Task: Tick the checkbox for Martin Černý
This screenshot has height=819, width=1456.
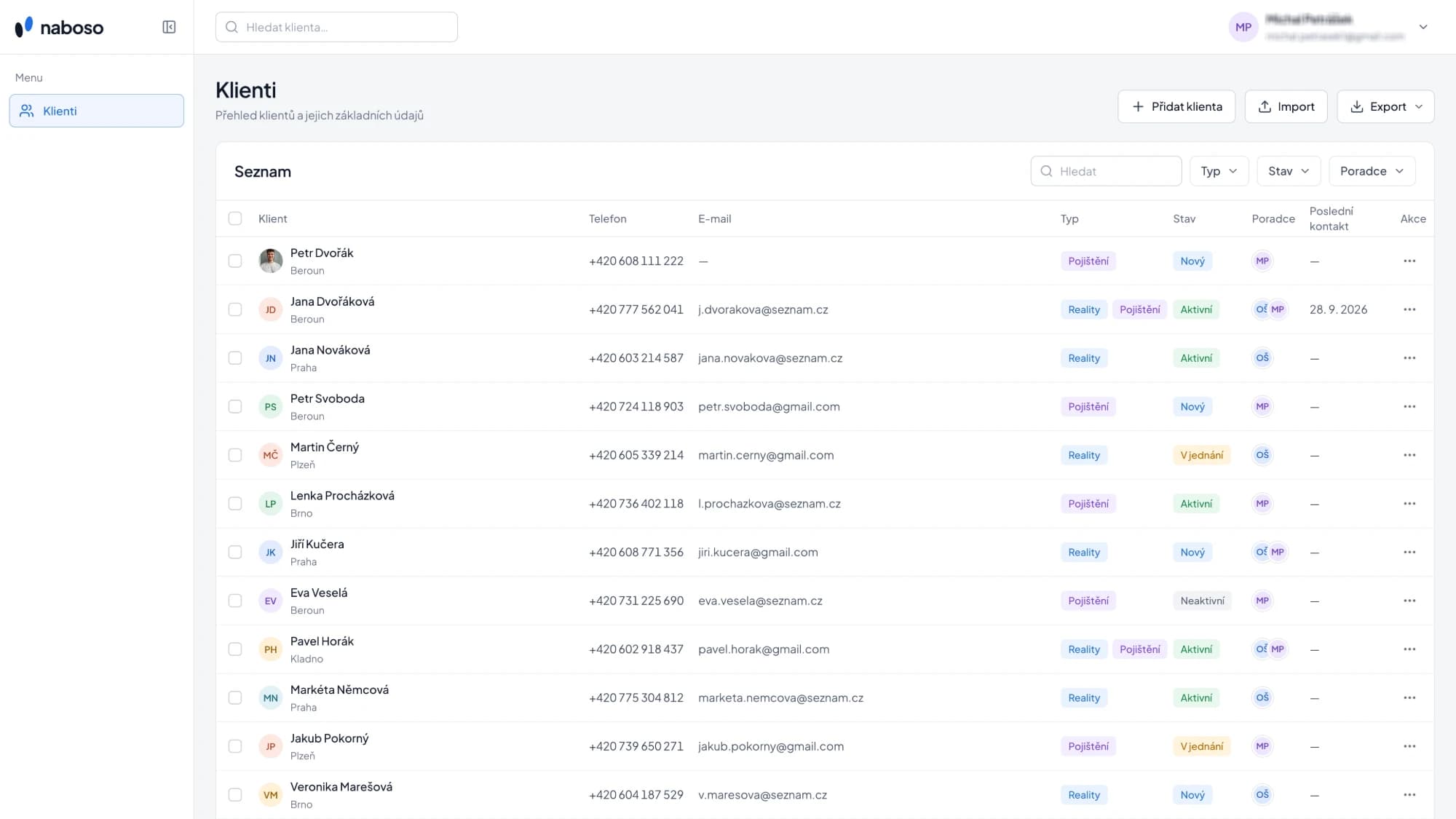Action: [x=235, y=455]
